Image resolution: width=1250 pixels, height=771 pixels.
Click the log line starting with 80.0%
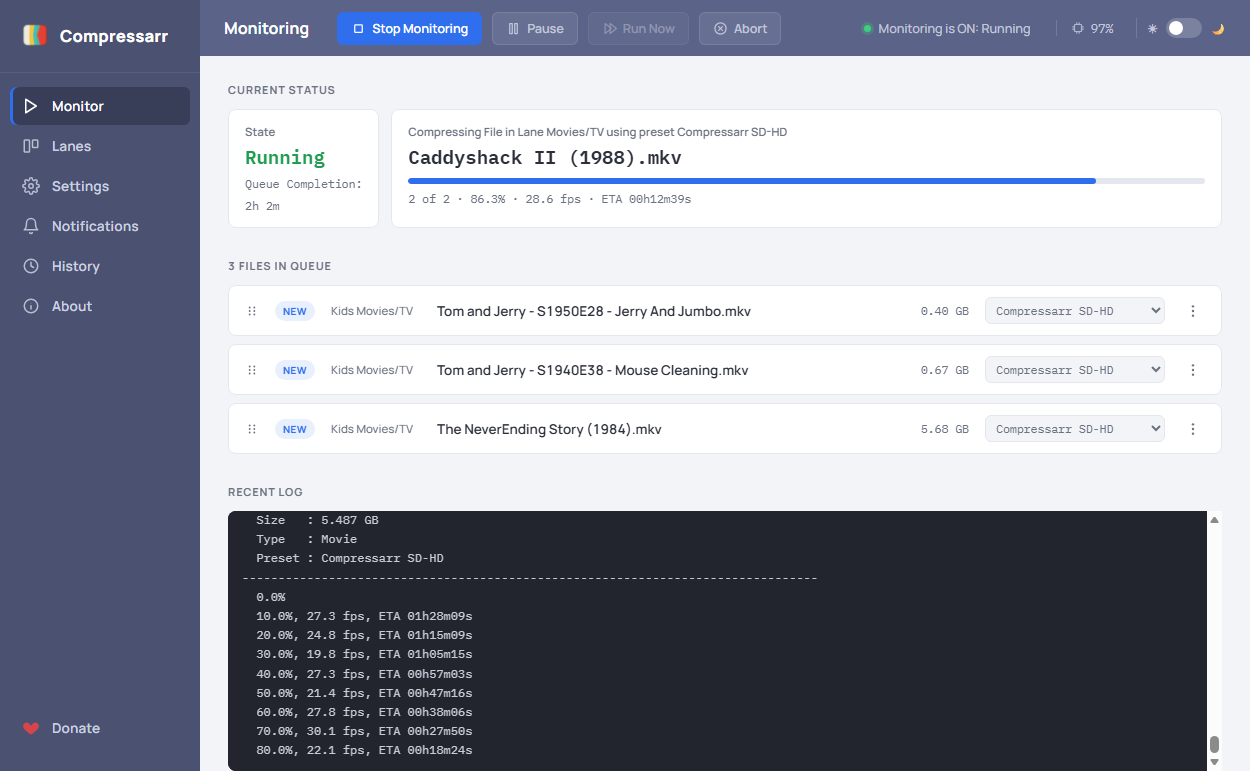[364, 750]
